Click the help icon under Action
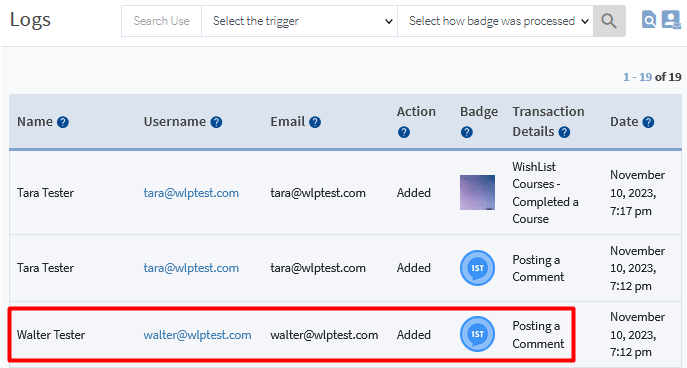Image resolution: width=687 pixels, height=368 pixels. pyautogui.click(x=404, y=132)
